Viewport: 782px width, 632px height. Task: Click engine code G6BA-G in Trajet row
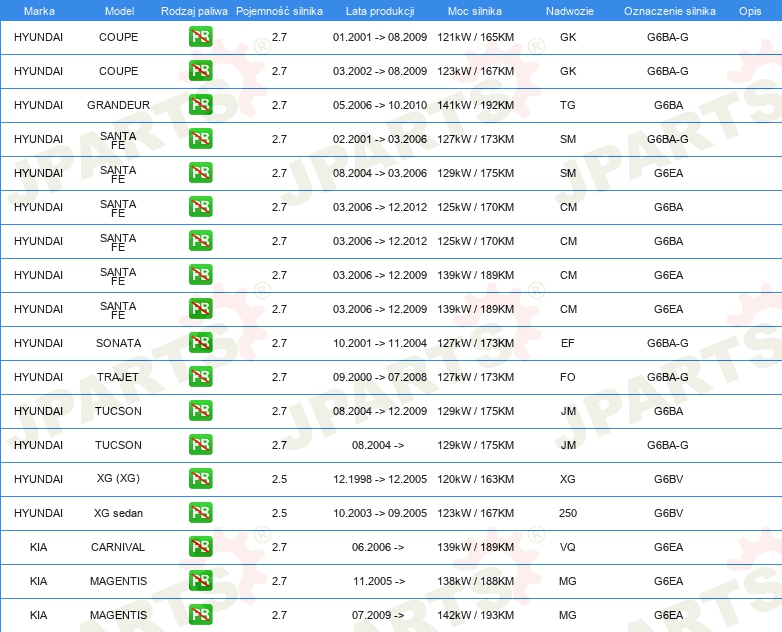(668, 377)
